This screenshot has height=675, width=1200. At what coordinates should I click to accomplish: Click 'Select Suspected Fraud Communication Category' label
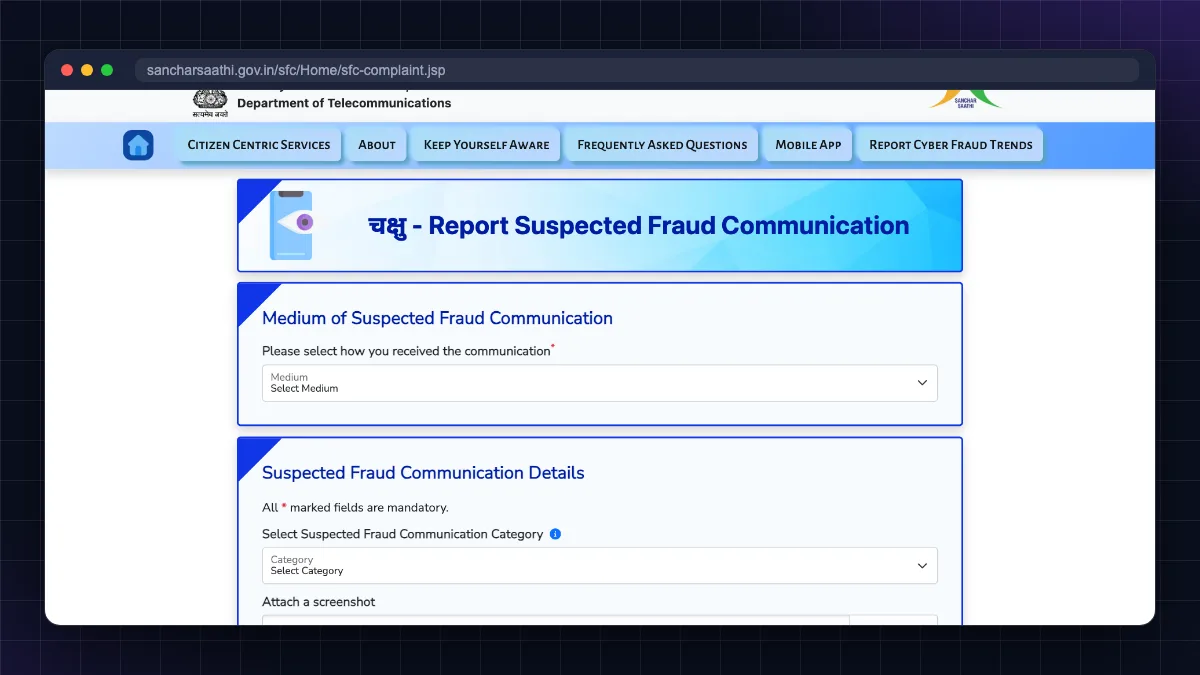pos(403,534)
